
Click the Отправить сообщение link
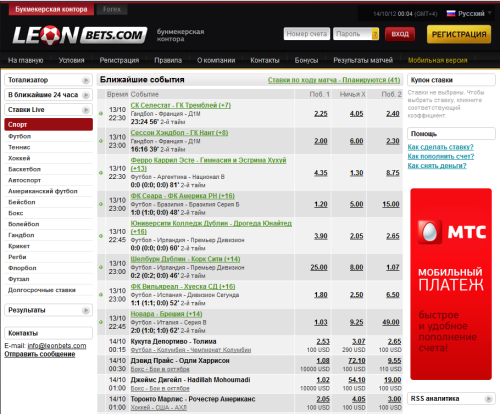pyautogui.click(x=40, y=354)
